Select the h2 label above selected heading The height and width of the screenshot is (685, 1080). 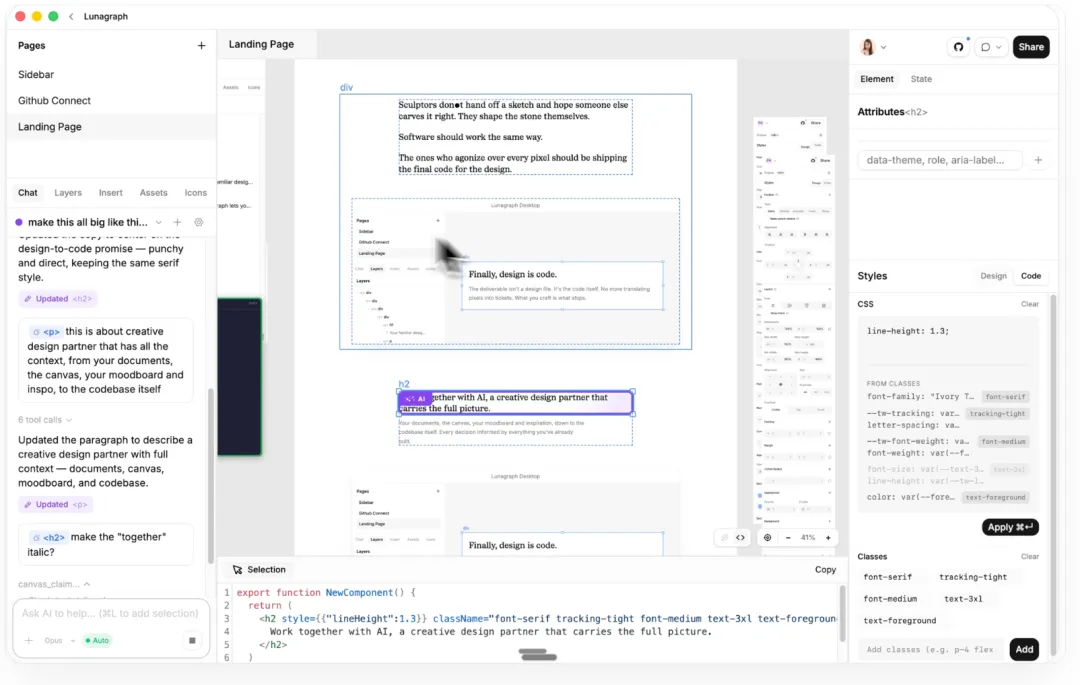tap(404, 384)
